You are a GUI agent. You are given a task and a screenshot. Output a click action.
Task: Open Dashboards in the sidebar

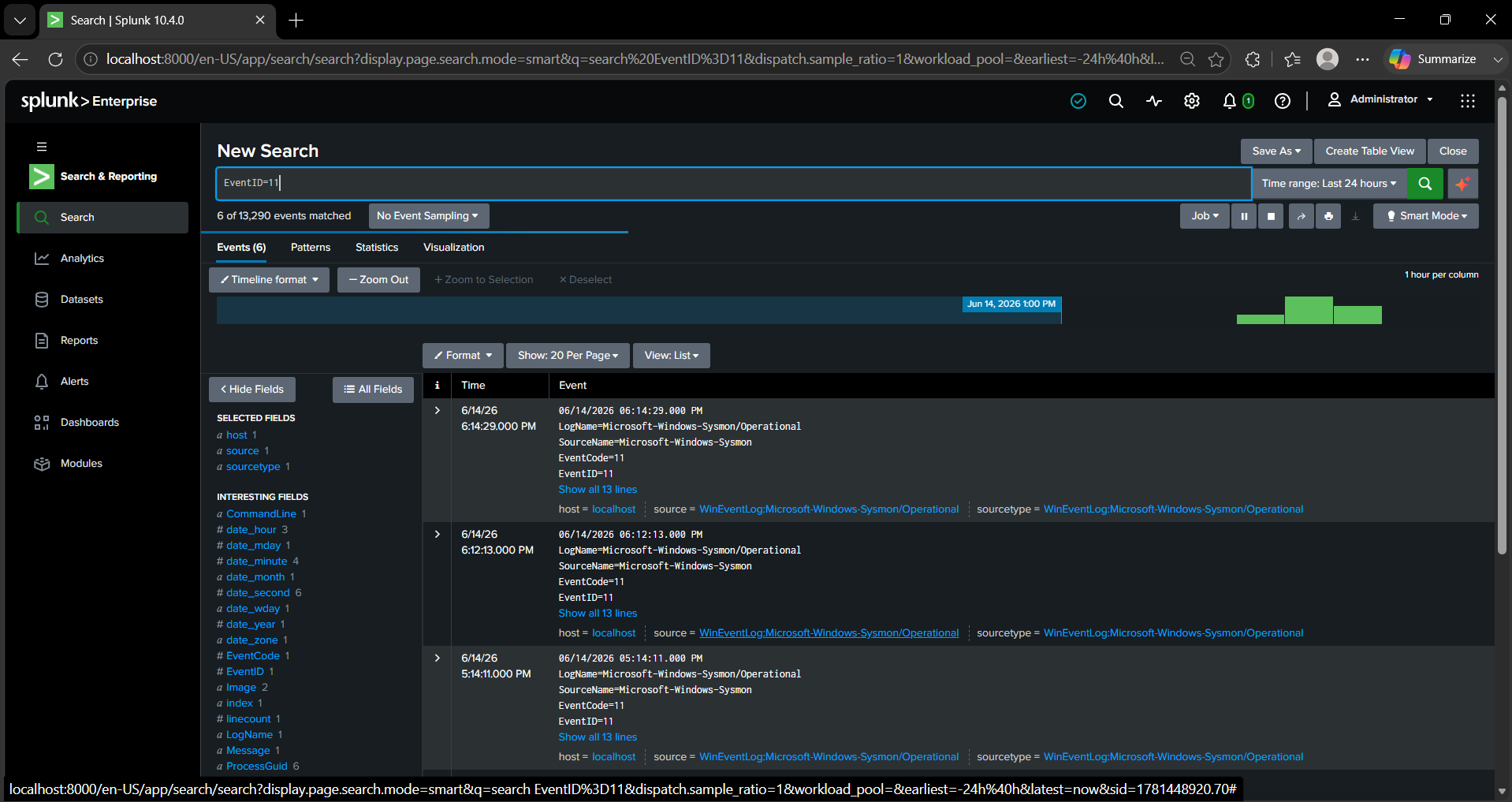click(x=90, y=423)
